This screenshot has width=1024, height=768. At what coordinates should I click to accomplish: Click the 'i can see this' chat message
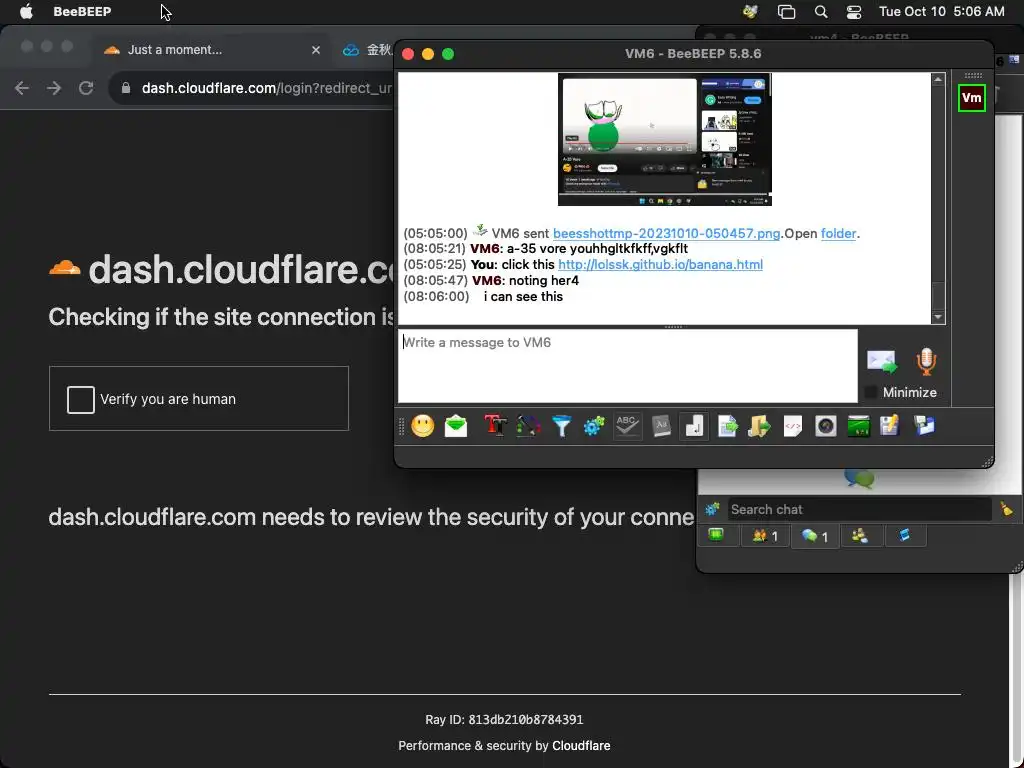[x=523, y=296]
